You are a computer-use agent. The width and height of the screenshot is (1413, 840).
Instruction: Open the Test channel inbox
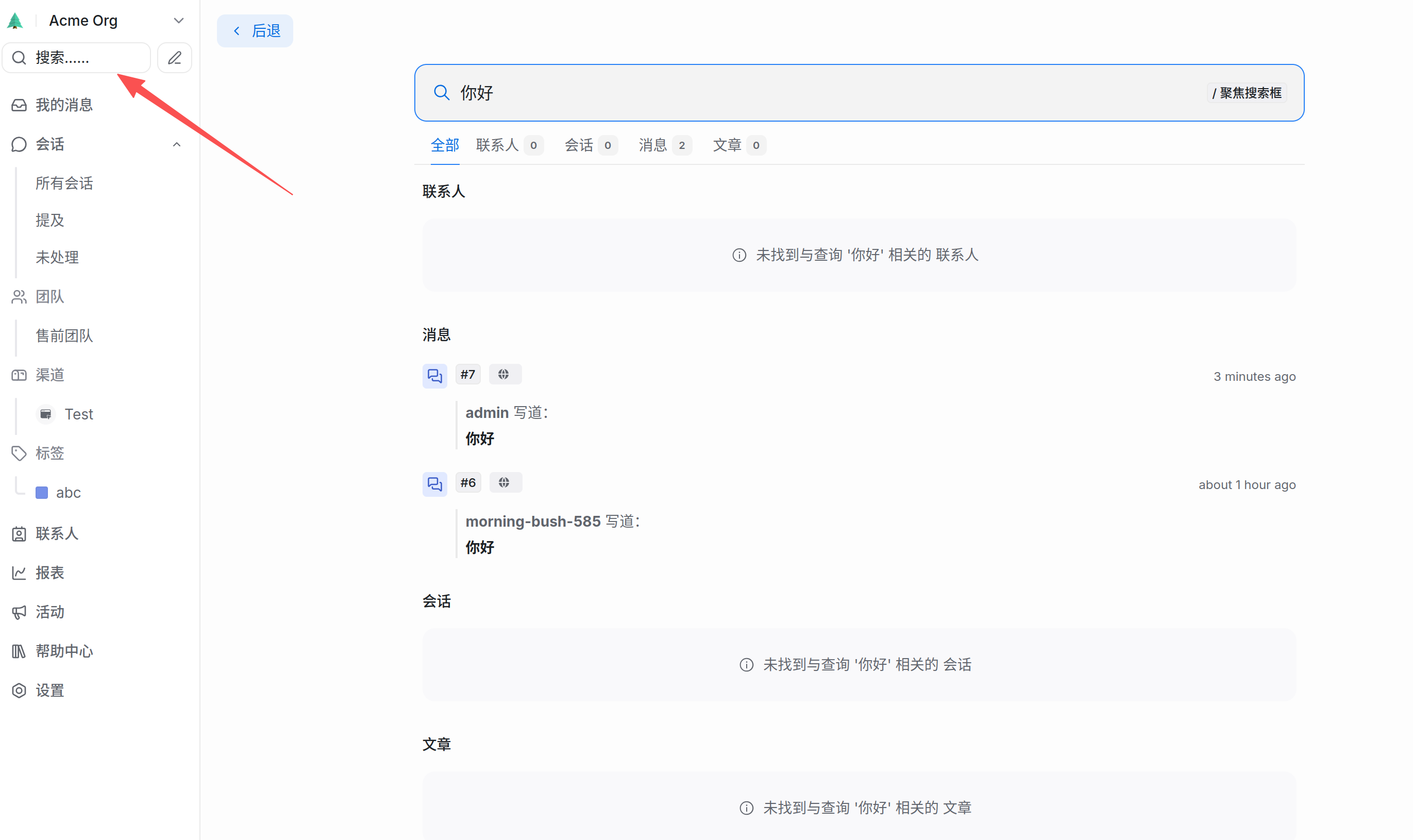click(x=78, y=414)
